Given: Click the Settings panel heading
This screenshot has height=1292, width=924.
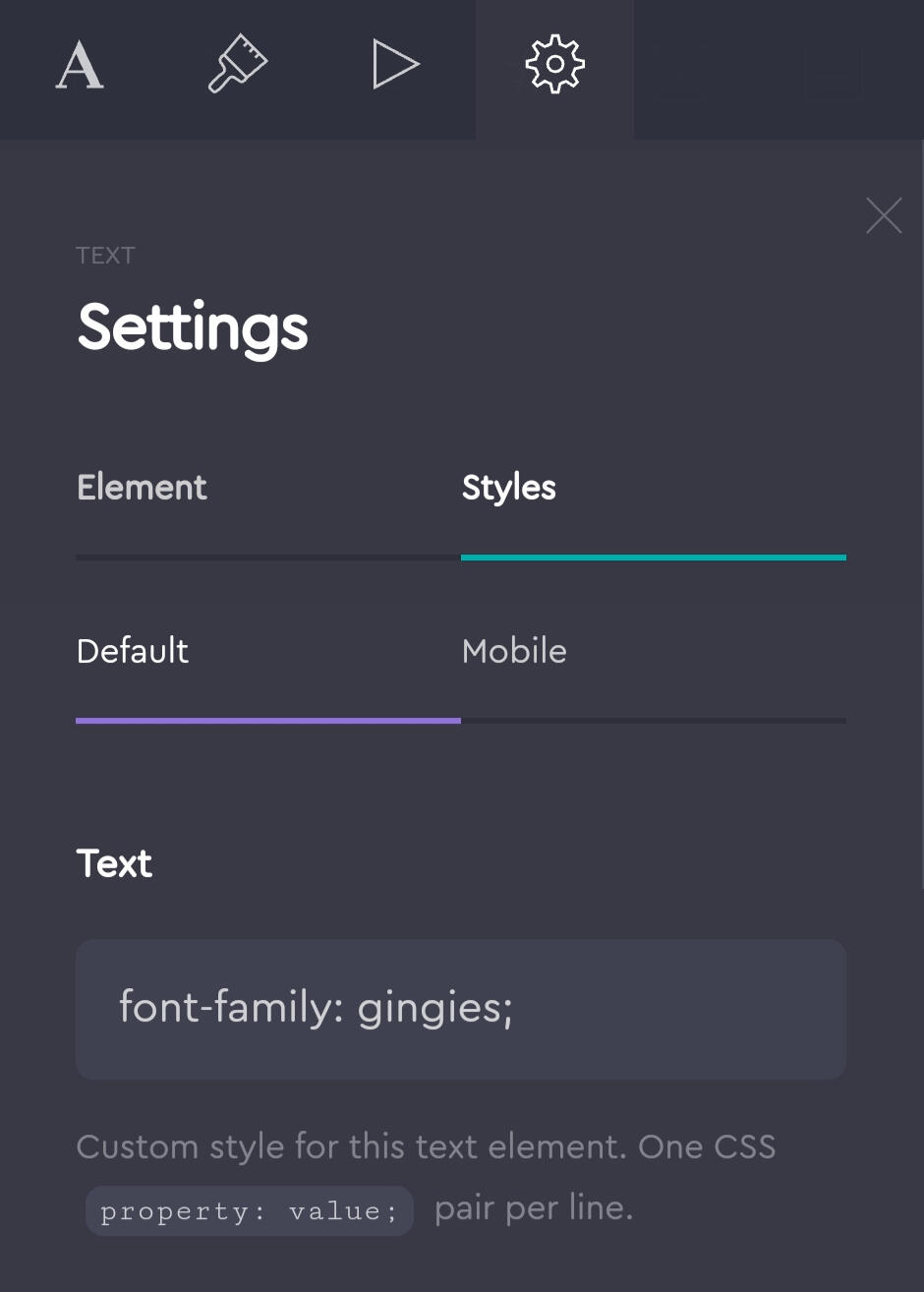Looking at the screenshot, I should pyautogui.click(x=193, y=326).
